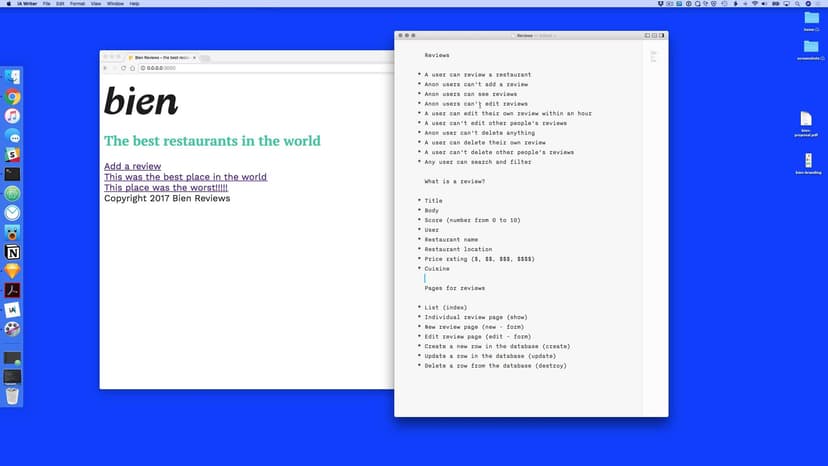Viewport: 828px width, 466px height.
Task: Launch iTunes from the dock
Action: click(x=12, y=116)
